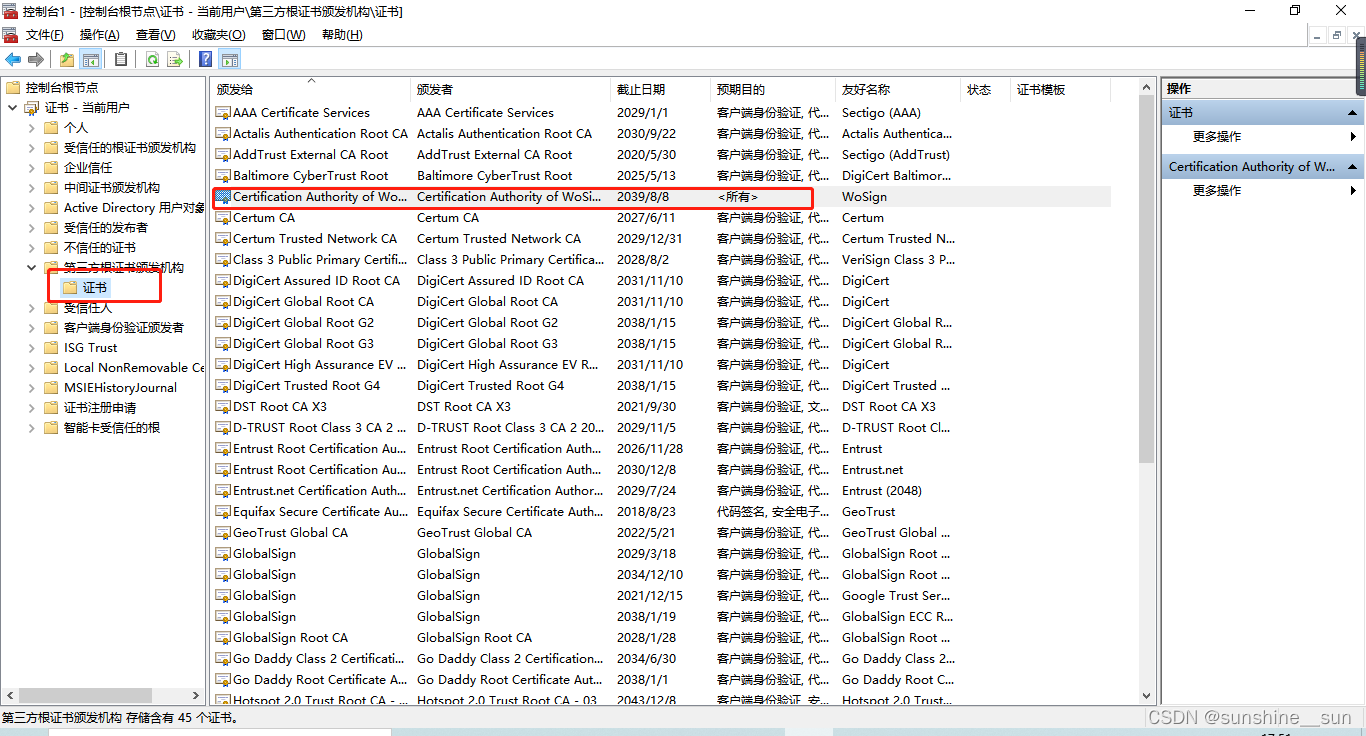Toggle the Show/Hide Action Pane toolbar icon
Screen dimensions: 1366x736
tap(230, 60)
